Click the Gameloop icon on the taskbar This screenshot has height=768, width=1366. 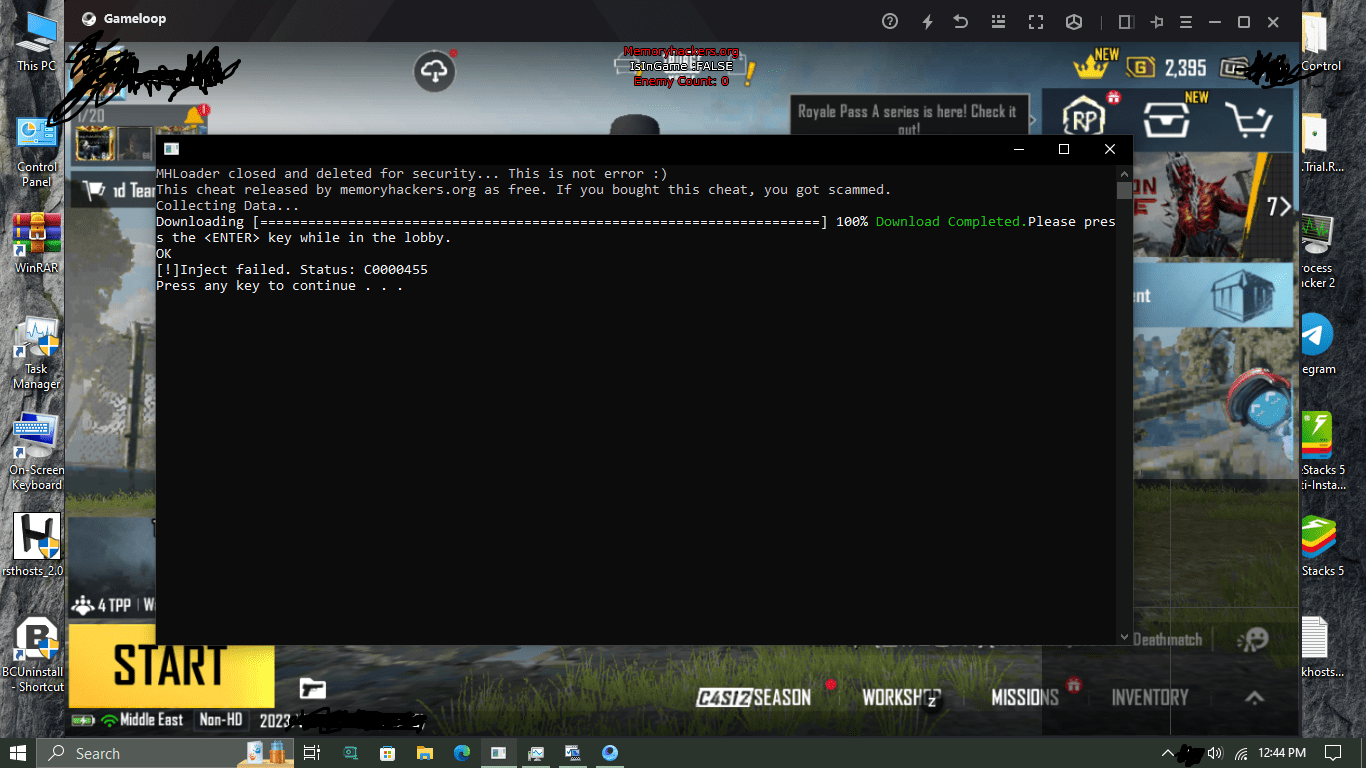click(x=610, y=753)
